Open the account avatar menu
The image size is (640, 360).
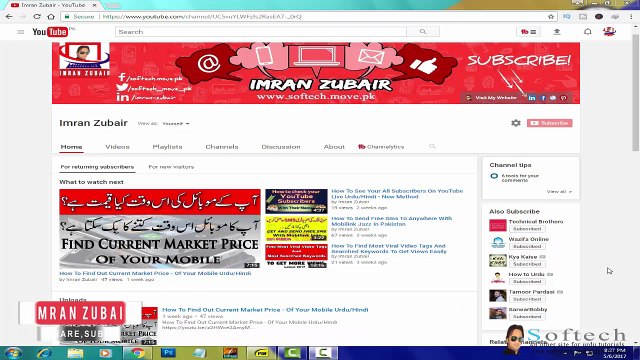tap(609, 32)
